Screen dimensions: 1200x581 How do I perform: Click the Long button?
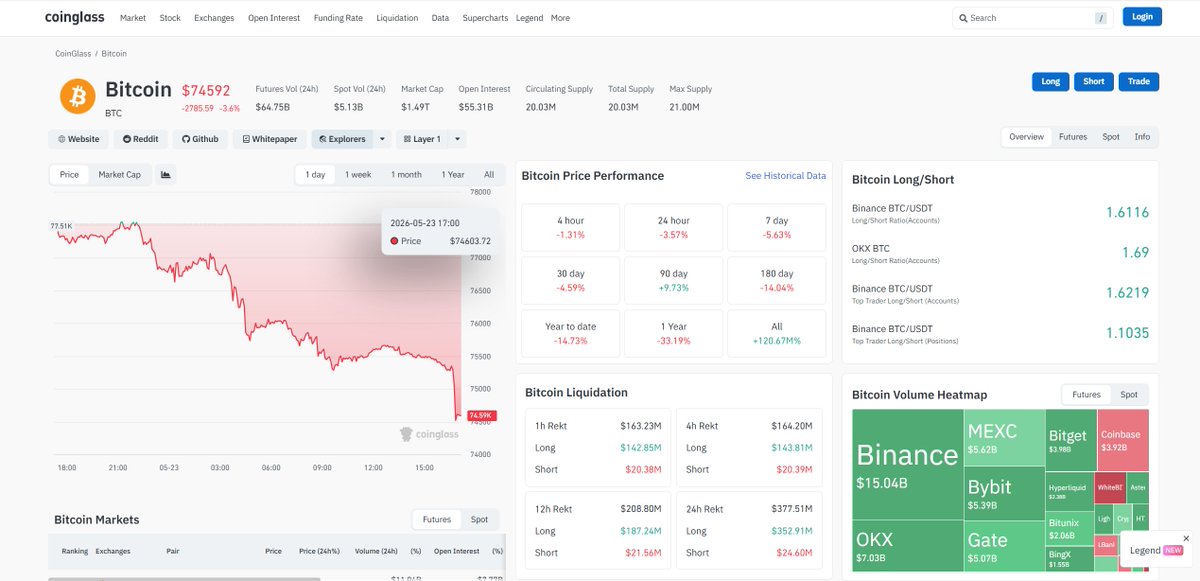pos(1051,82)
